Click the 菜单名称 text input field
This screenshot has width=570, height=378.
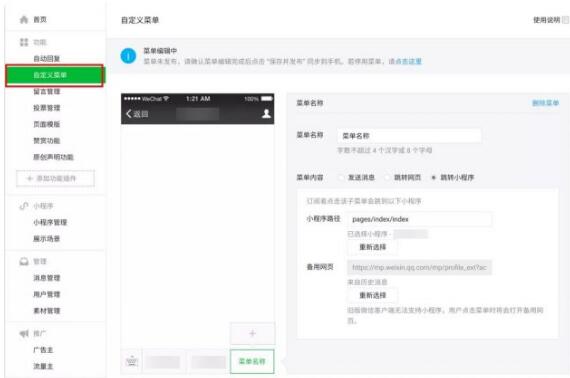pos(409,136)
